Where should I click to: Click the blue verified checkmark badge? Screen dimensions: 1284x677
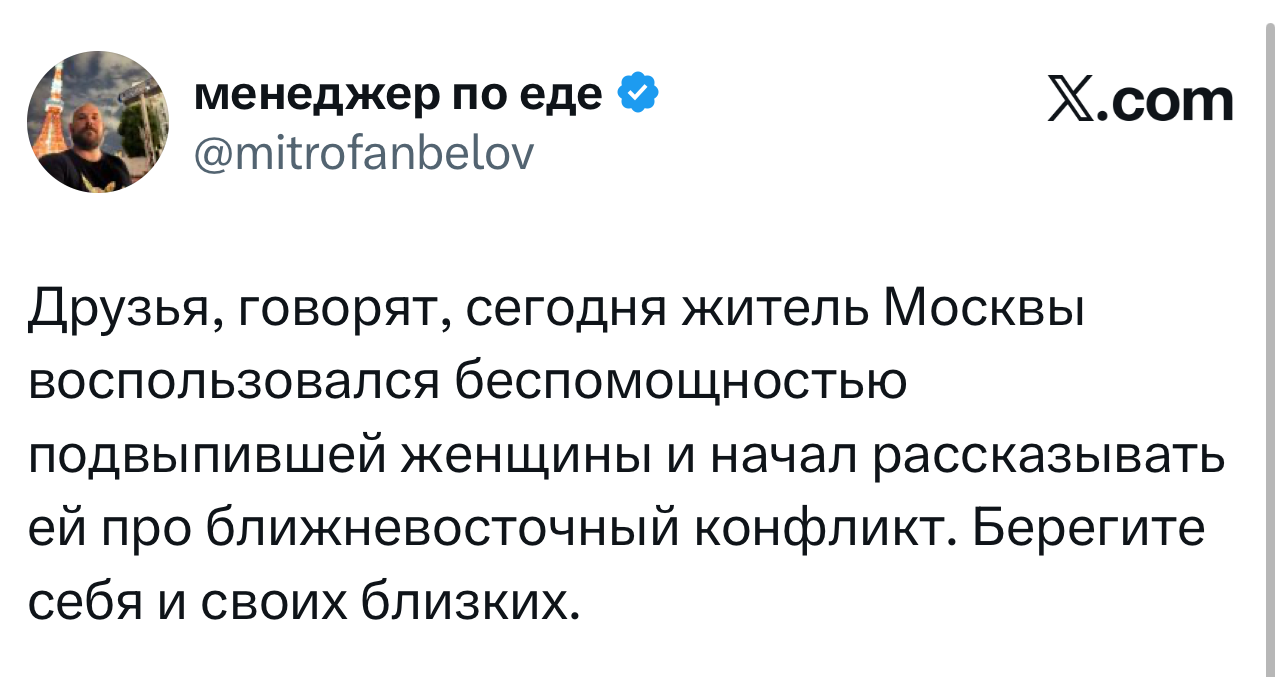[x=638, y=96]
